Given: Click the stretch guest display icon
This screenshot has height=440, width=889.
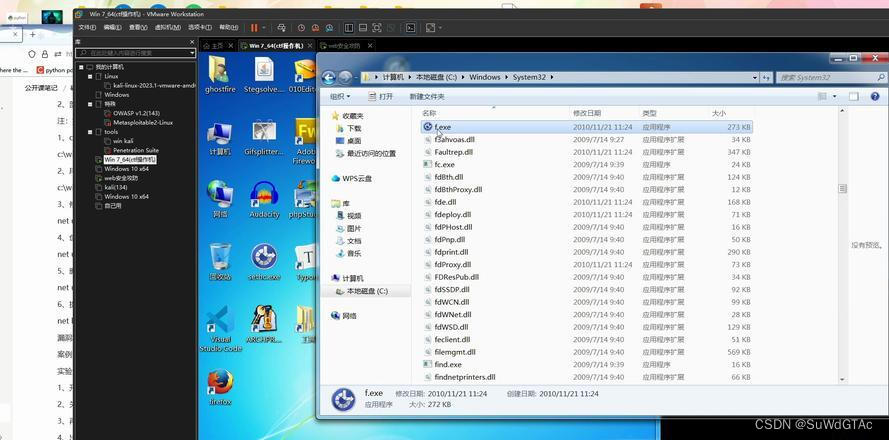Looking at the screenshot, I should [x=430, y=27].
